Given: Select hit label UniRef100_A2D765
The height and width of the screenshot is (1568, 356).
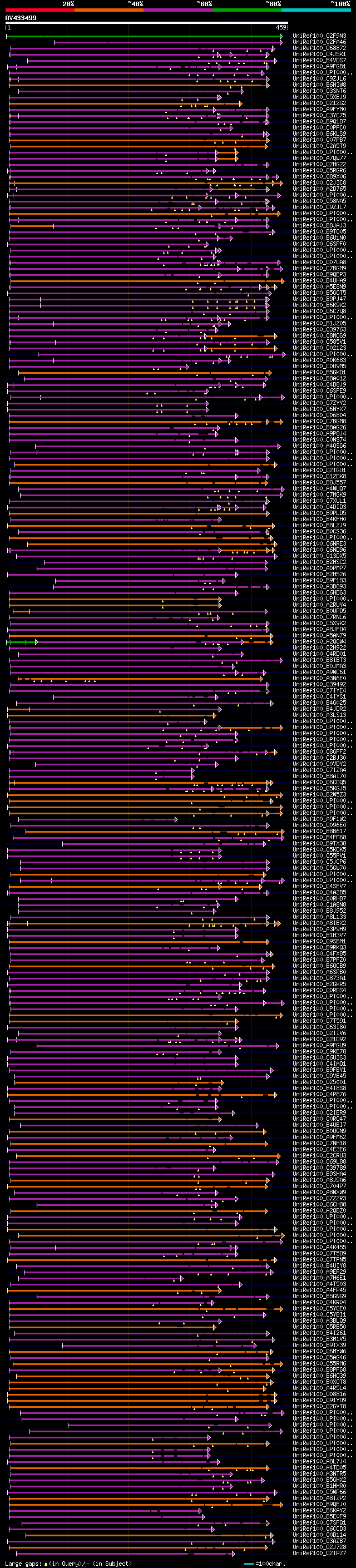Looking at the screenshot, I should [319, 189].
